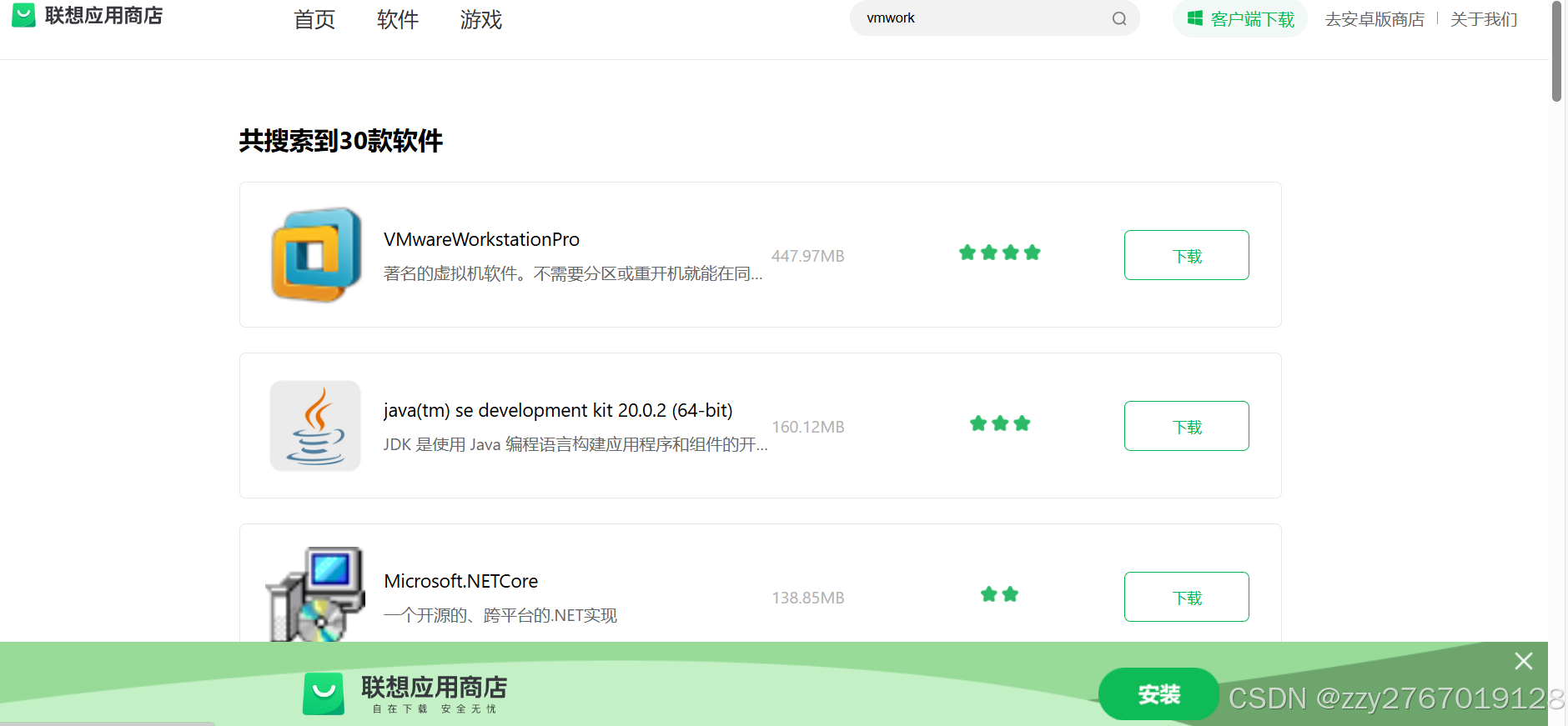The height and width of the screenshot is (726, 1568).
Task: Click the description 一个开源的、跨平台的.NET实现
Action: coord(500,615)
